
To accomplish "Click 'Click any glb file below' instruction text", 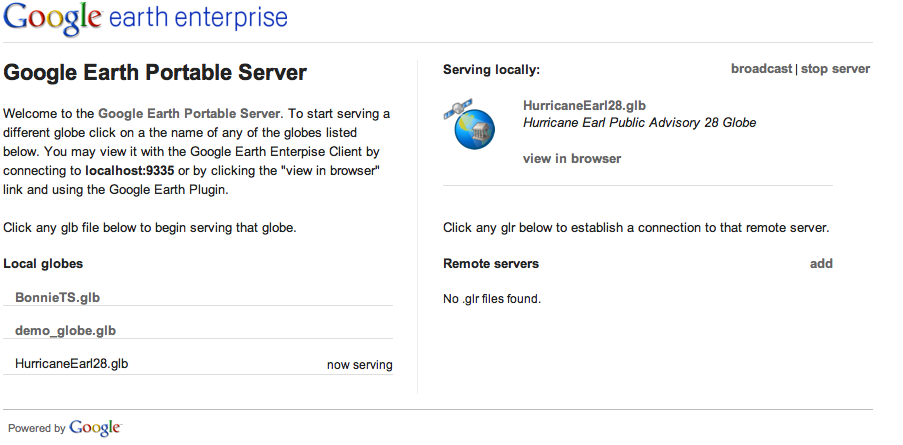I will coord(150,227).
